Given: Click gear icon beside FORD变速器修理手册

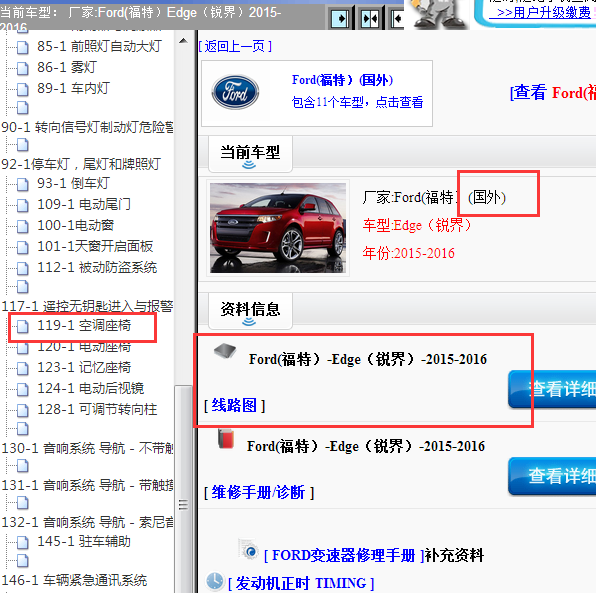Looking at the screenshot, I should point(249,549).
